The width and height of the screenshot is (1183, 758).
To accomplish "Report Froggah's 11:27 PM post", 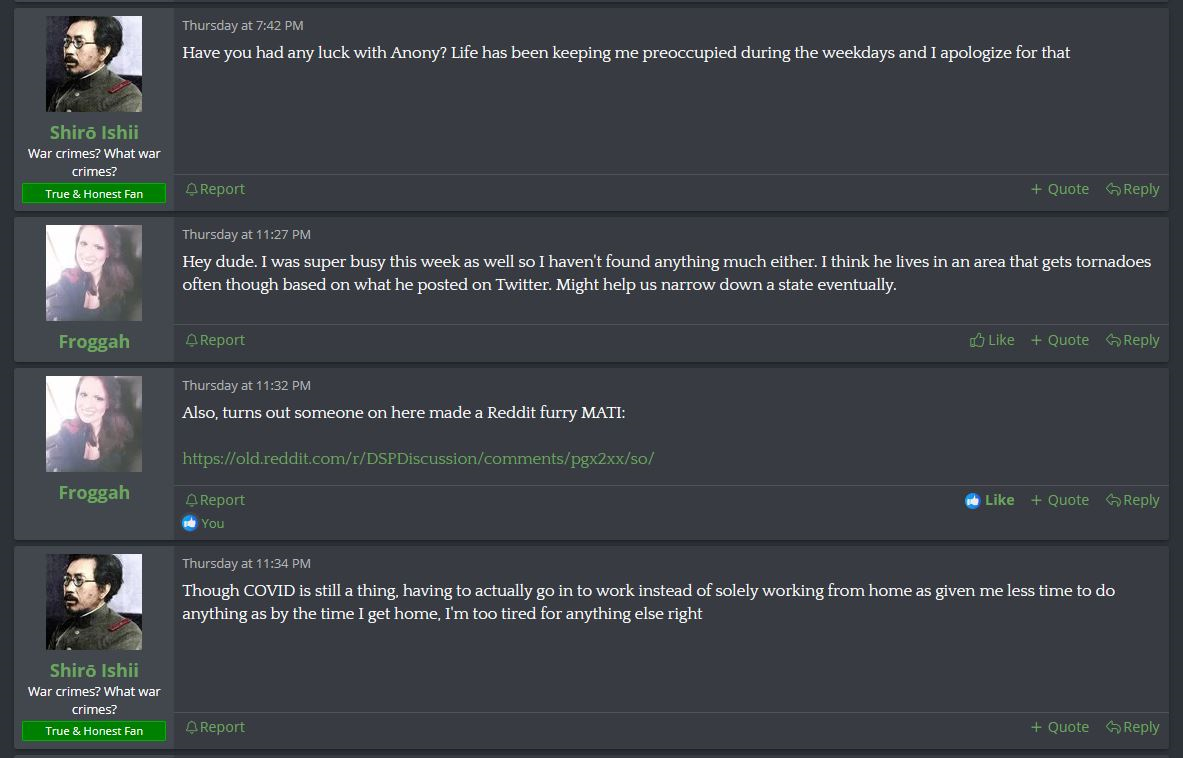I will coord(215,340).
